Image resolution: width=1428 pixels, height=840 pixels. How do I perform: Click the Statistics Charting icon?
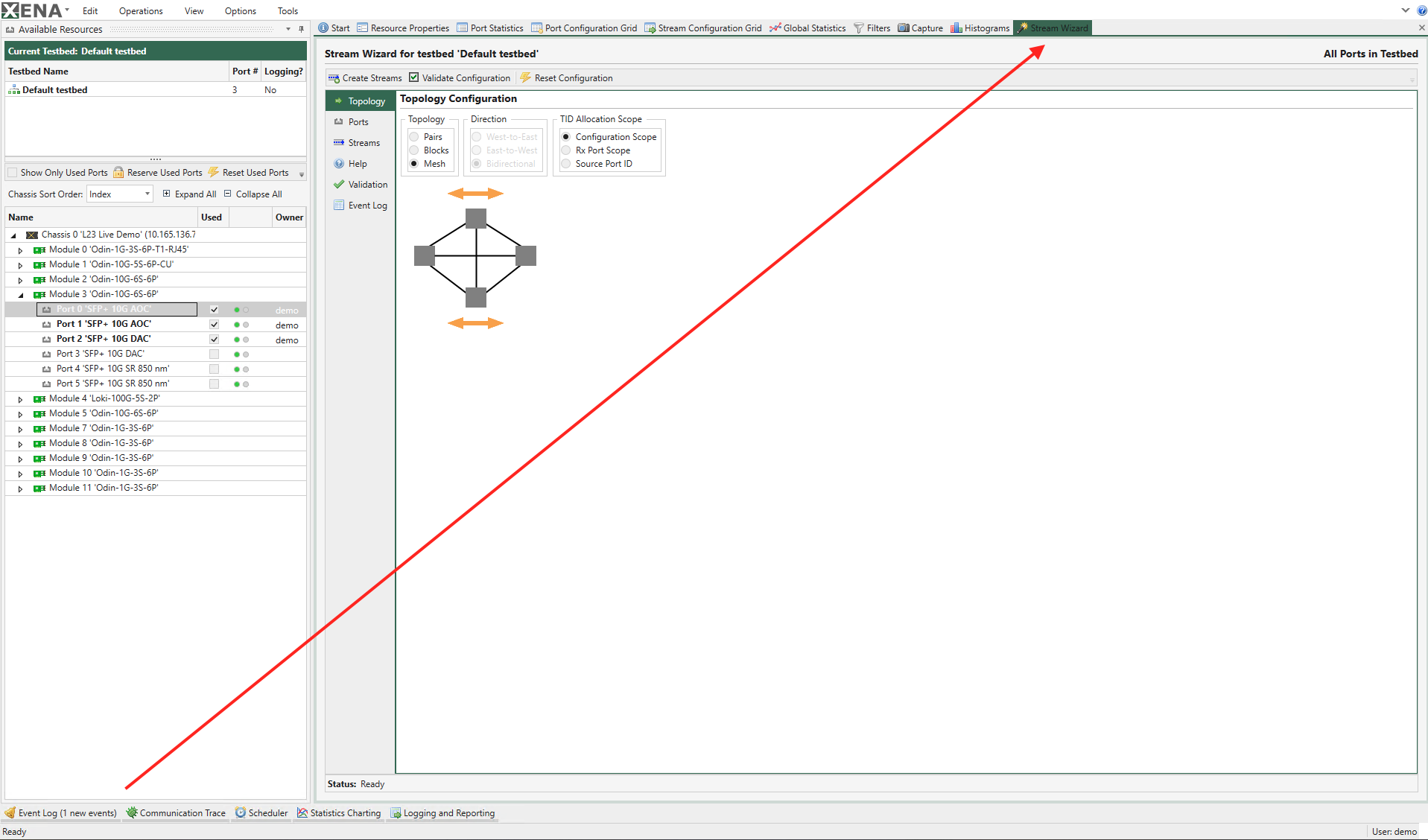point(302,812)
